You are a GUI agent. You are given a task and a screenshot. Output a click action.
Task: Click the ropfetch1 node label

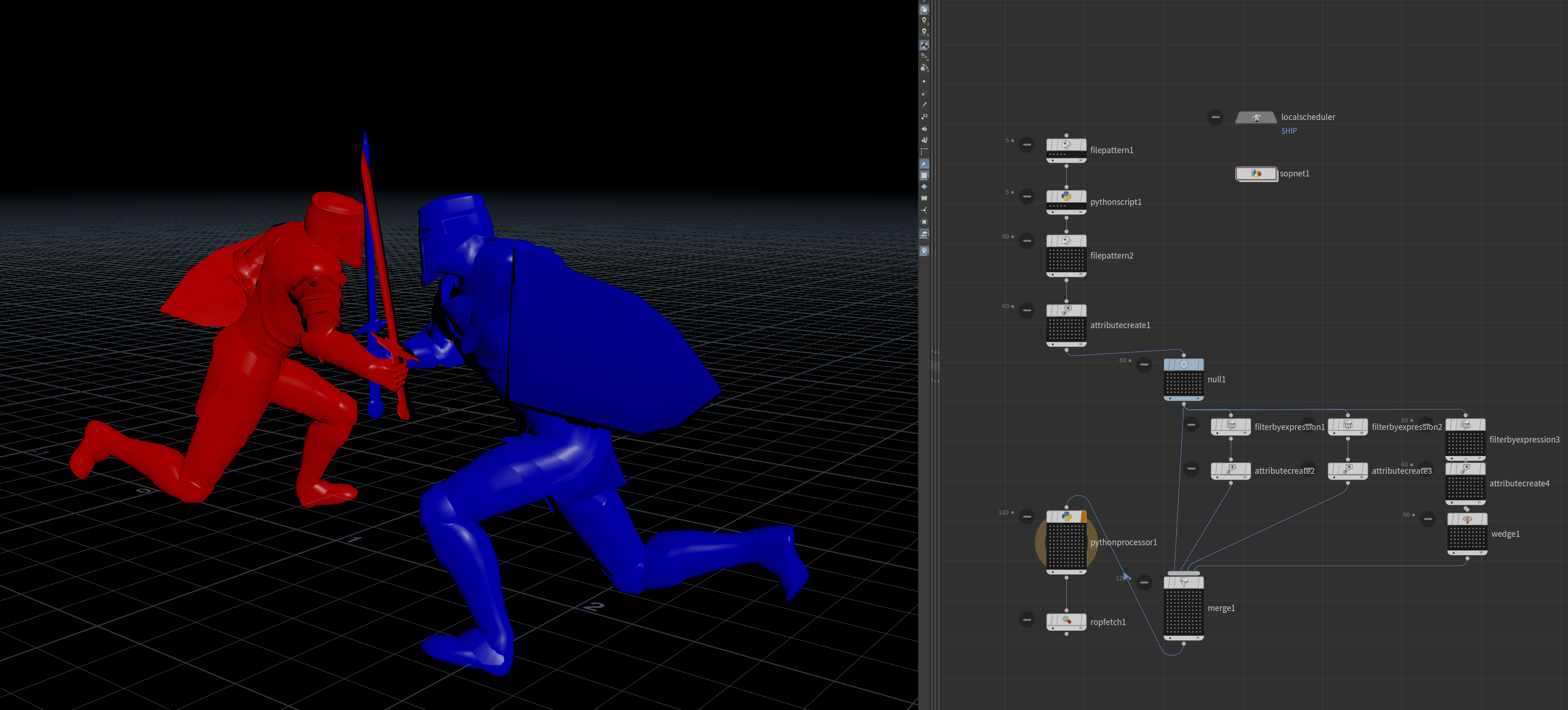point(1107,622)
